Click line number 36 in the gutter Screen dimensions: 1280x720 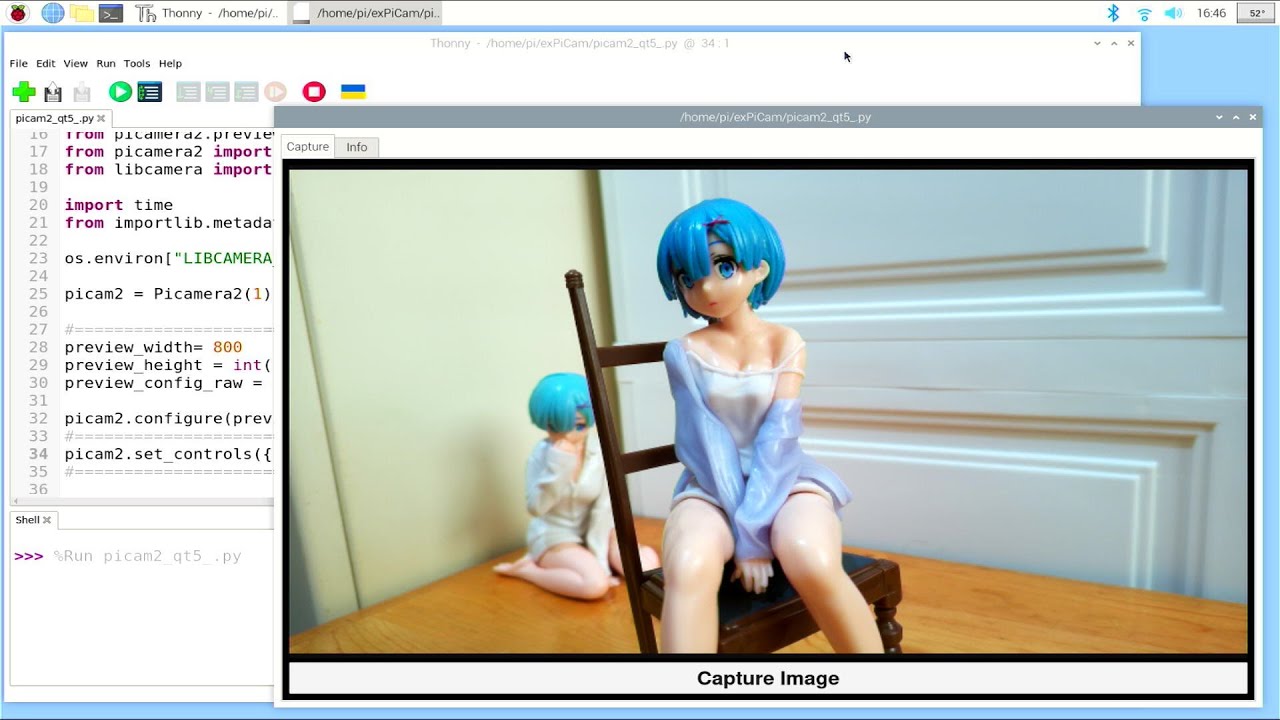point(38,489)
